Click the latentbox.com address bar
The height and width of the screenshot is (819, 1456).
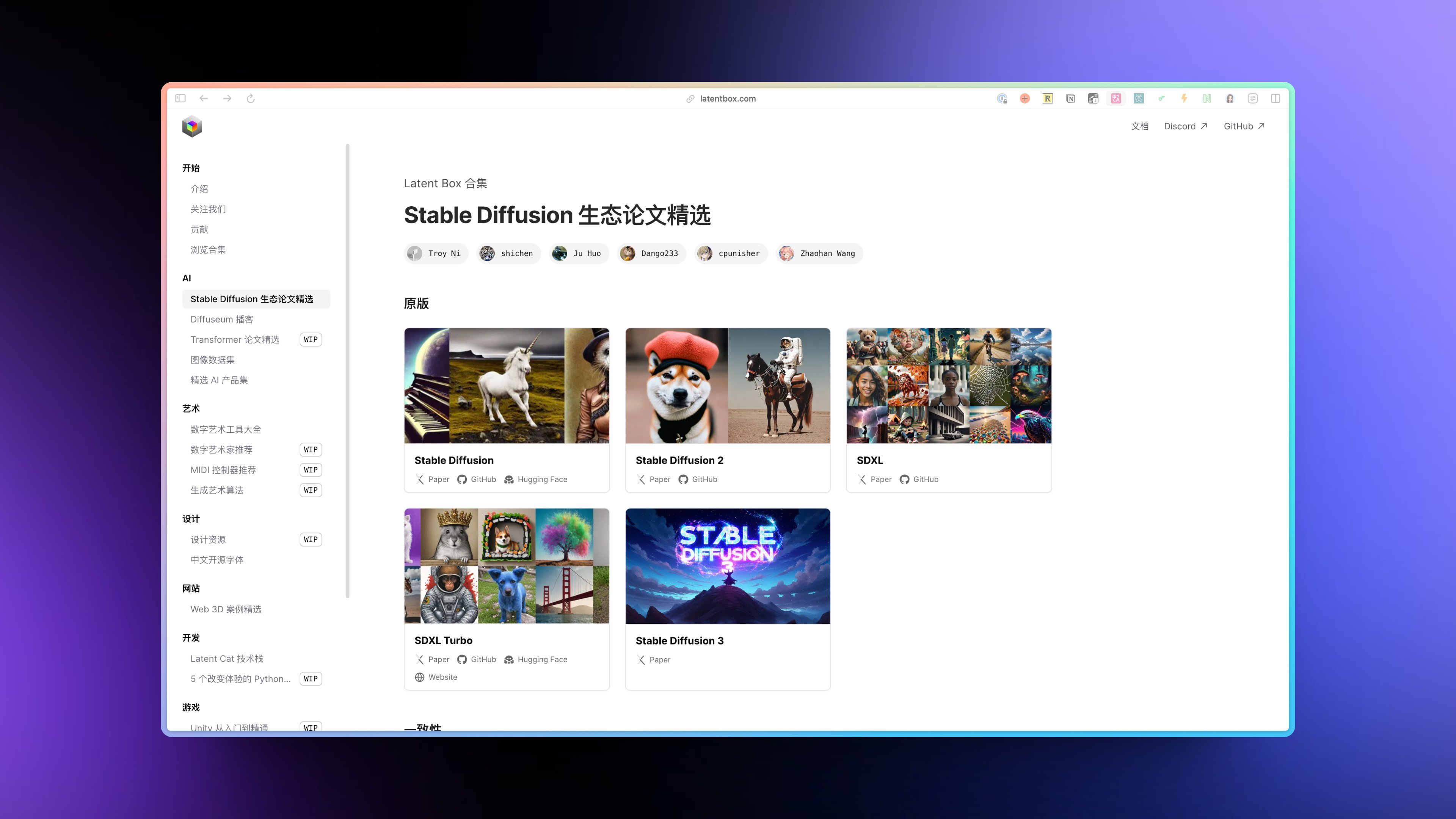[x=727, y=98]
